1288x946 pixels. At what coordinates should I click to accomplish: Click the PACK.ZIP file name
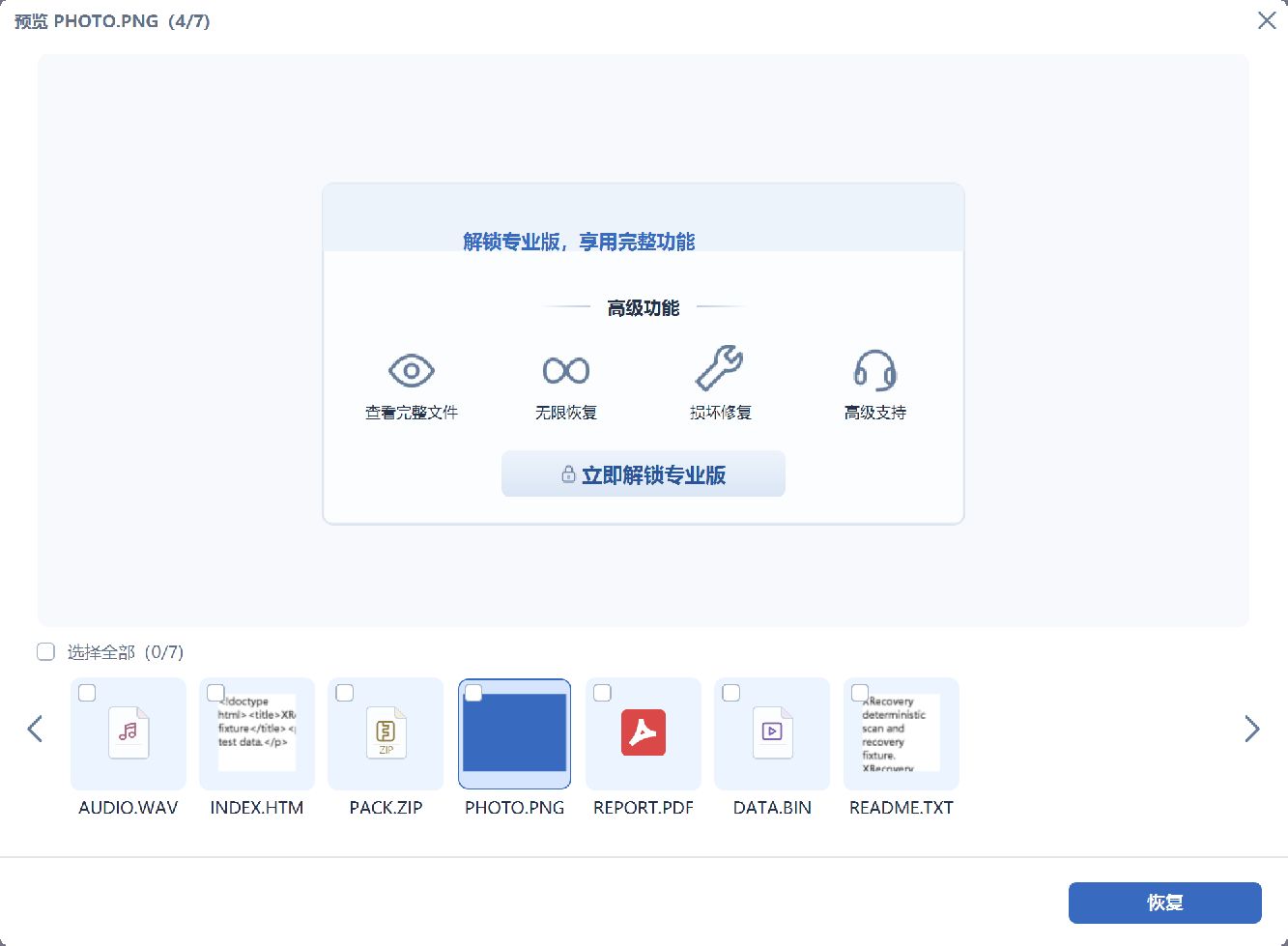coord(386,808)
